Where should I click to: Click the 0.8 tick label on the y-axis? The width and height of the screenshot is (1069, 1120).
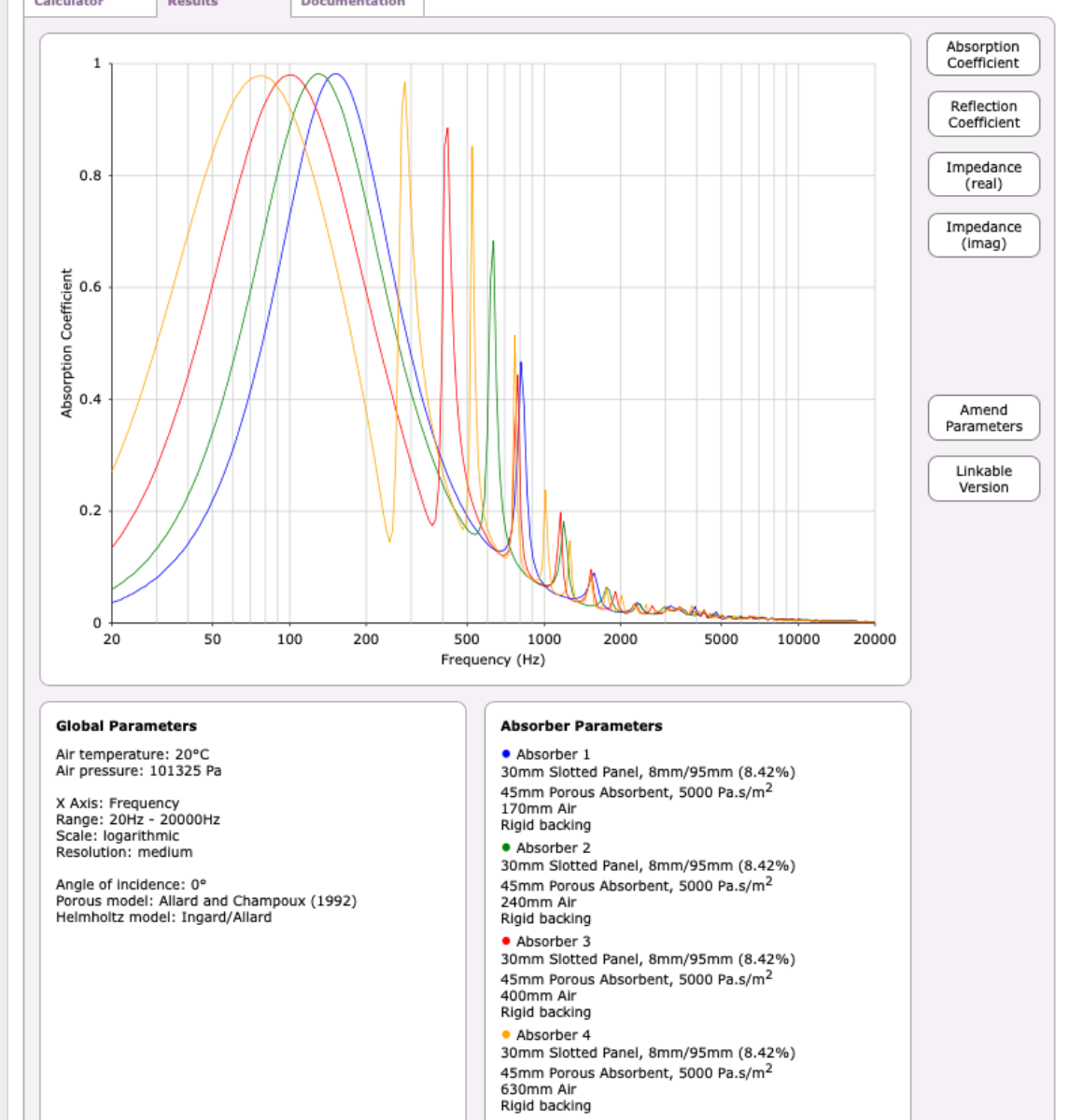point(90,175)
